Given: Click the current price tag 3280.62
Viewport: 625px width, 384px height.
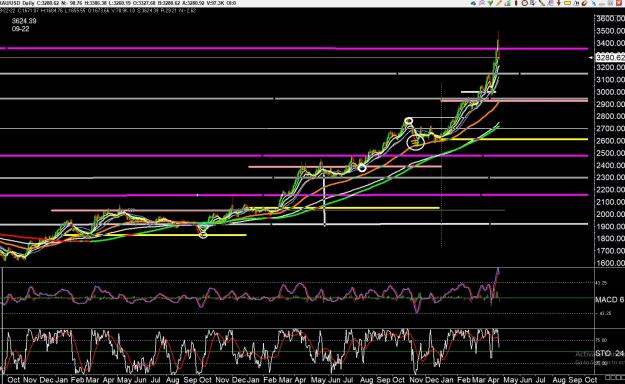Looking at the screenshot, I should 610,58.
